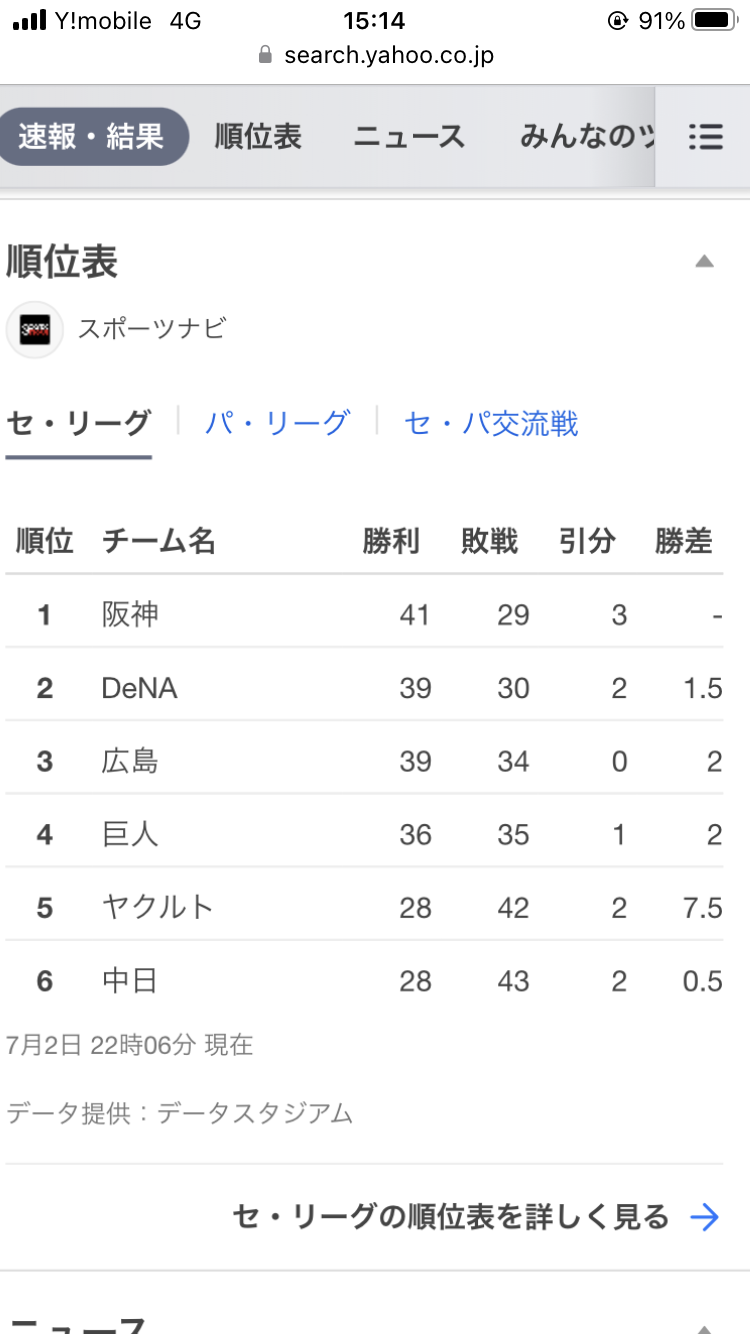This screenshot has width=750, height=1334.
Task: Open the ニュース tab
Action: click(409, 137)
